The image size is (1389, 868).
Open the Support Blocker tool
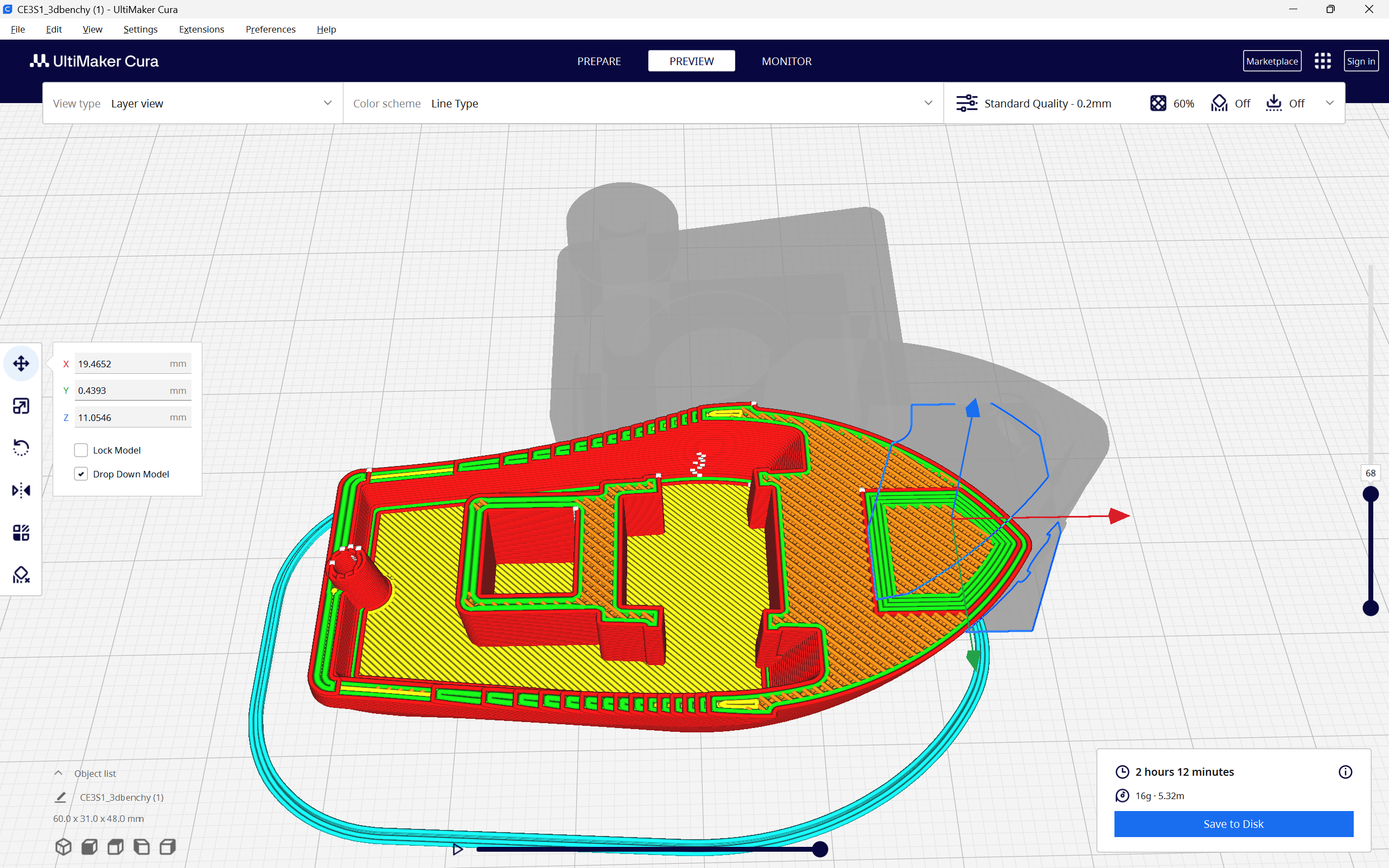point(21,575)
